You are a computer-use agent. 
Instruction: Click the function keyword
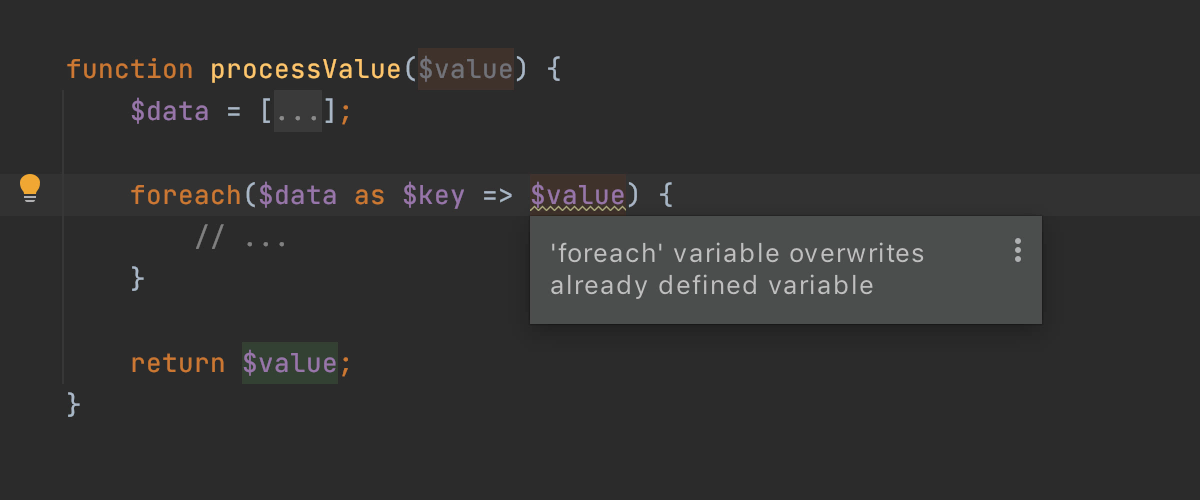coord(130,69)
